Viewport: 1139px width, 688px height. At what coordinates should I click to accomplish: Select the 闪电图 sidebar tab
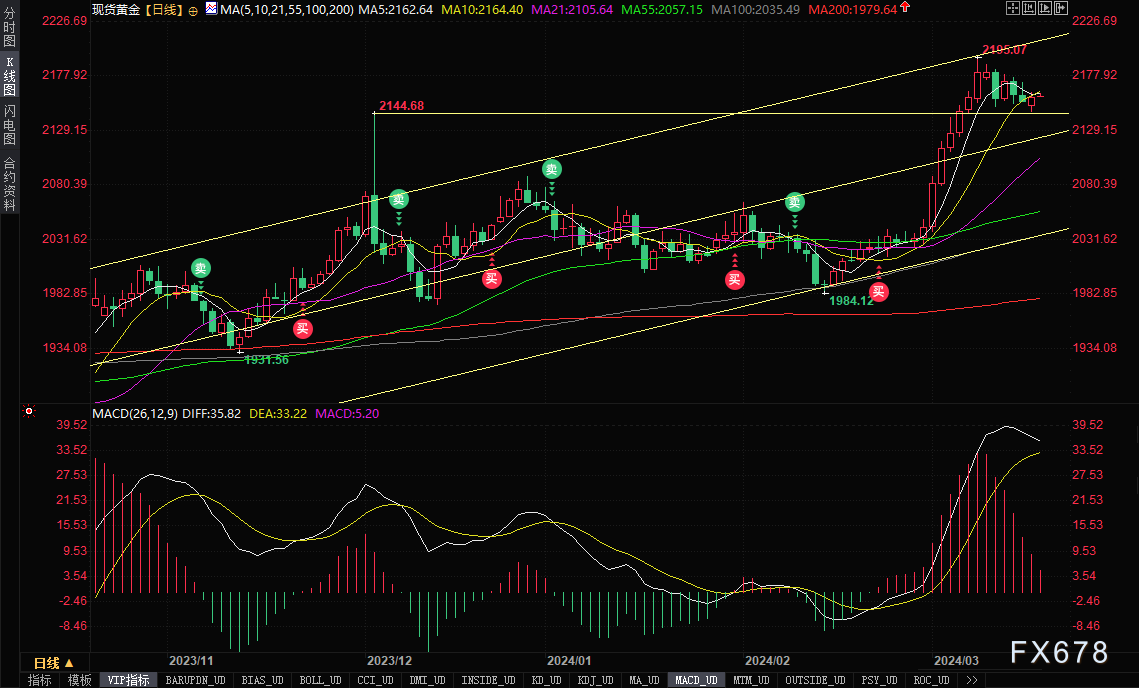tap(9, 126)
